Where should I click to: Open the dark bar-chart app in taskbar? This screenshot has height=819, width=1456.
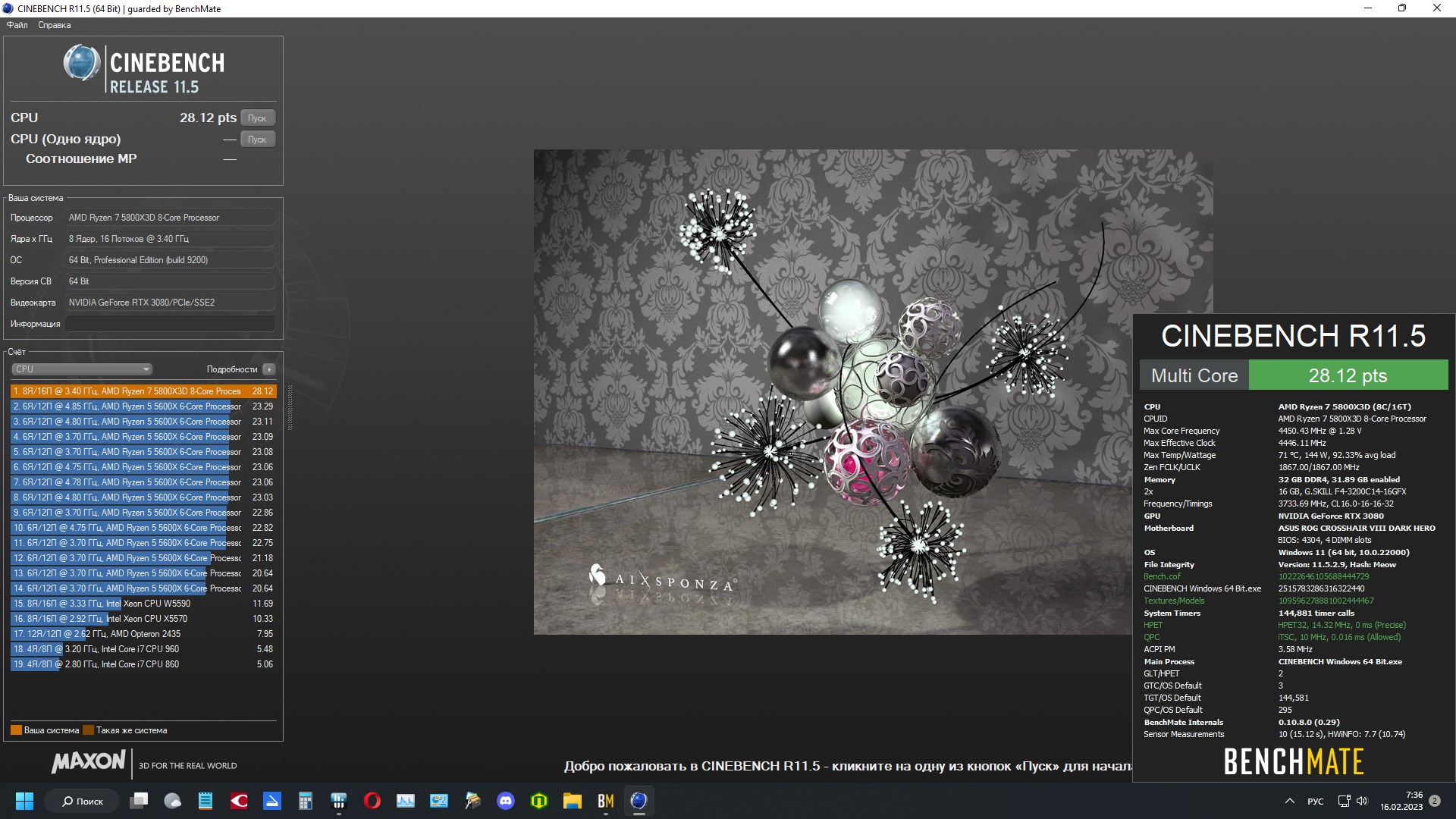click(339, 801)
